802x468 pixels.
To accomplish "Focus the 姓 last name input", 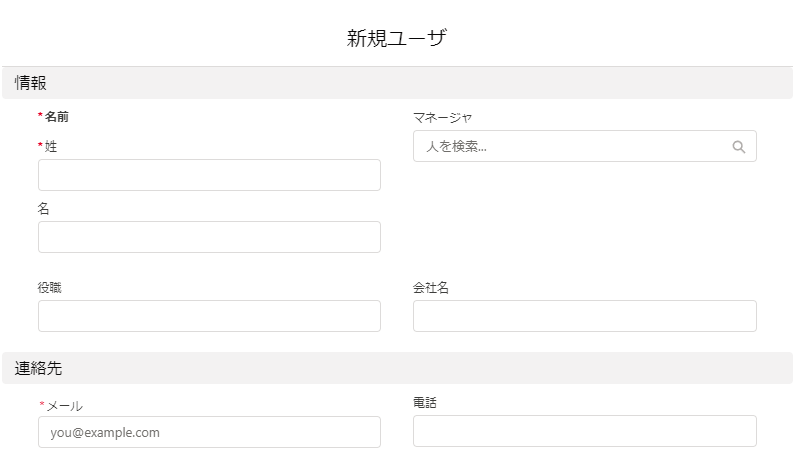I will tap(209, 175).
